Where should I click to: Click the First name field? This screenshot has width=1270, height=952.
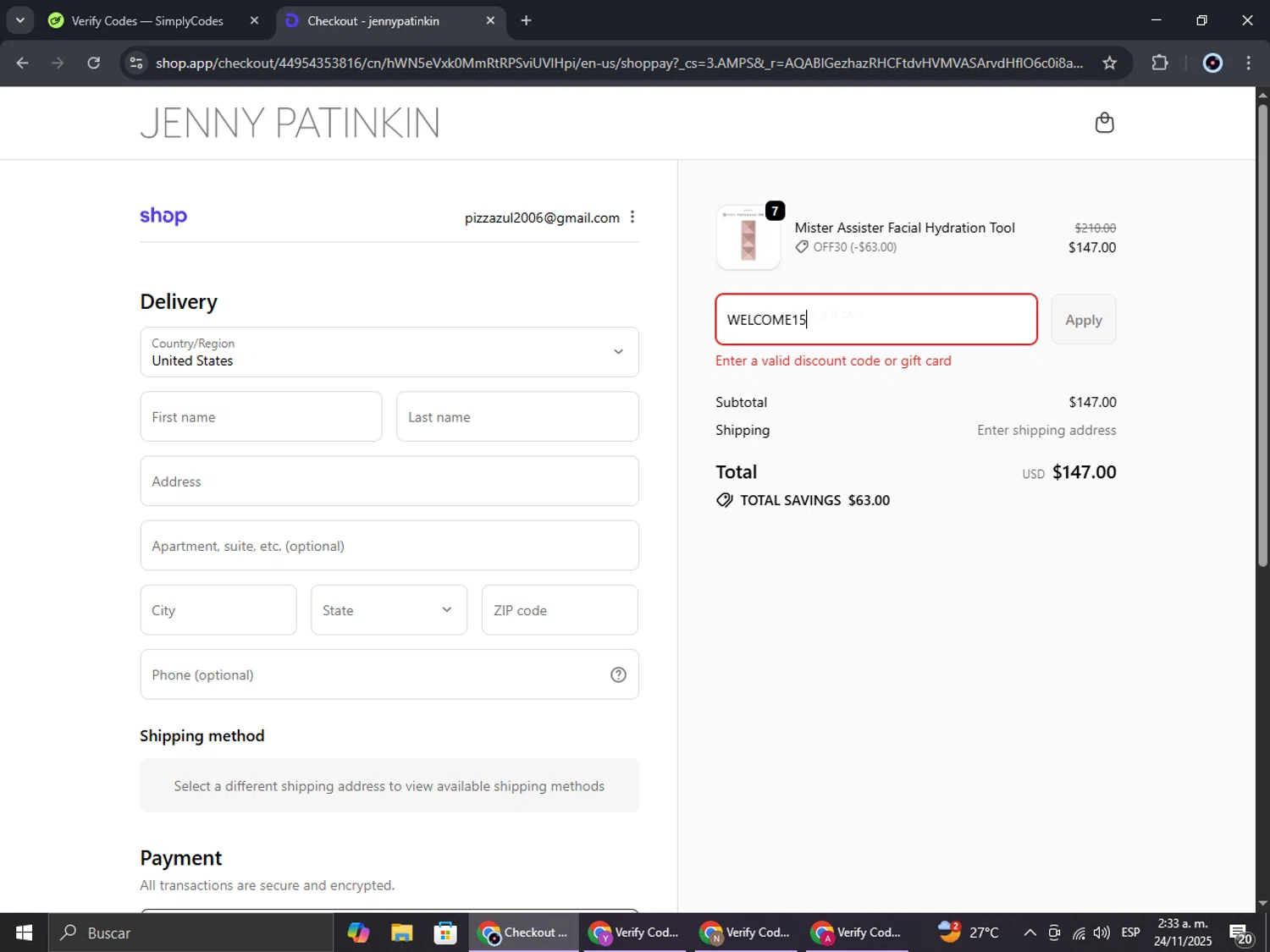click(x=261, y=416)
